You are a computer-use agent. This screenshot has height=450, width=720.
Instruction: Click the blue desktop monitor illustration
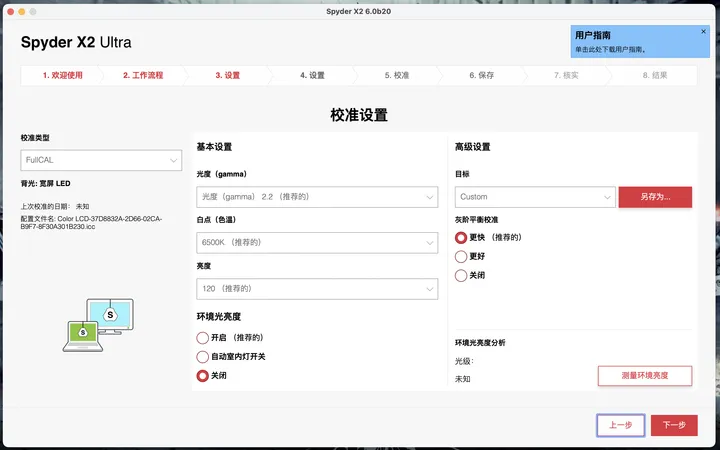tap(110, 315)
